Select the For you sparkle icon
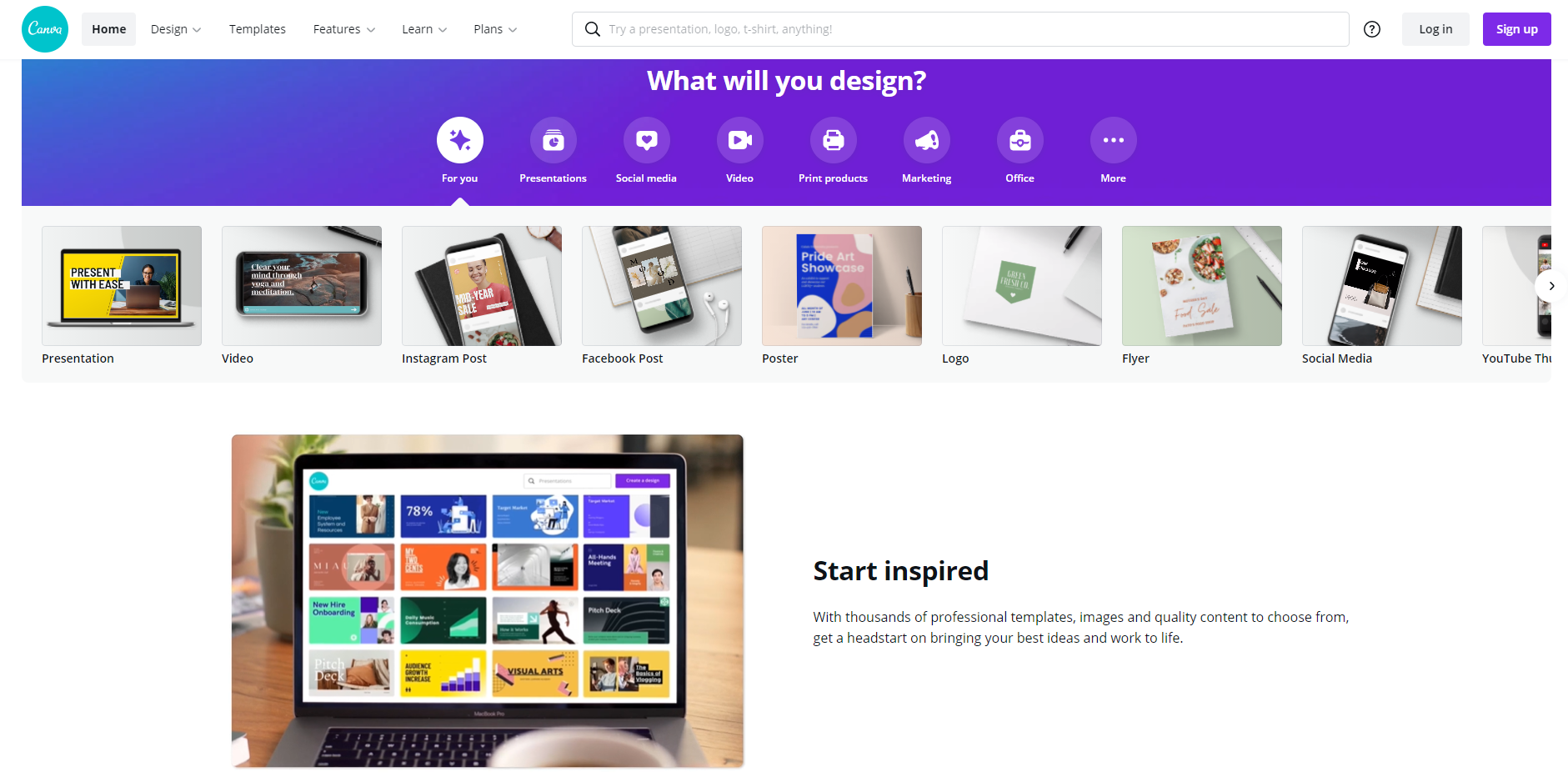 tap(460, 140)
